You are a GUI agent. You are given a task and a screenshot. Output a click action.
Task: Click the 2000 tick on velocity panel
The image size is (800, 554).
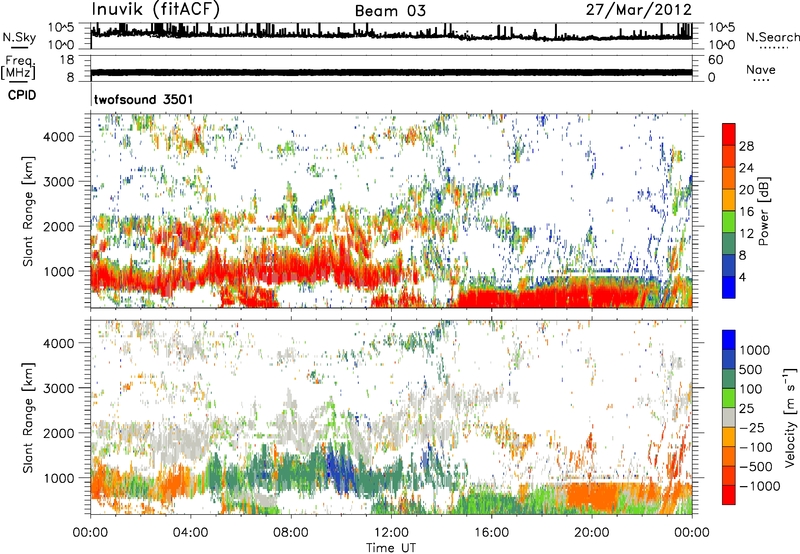click(59, 433)
